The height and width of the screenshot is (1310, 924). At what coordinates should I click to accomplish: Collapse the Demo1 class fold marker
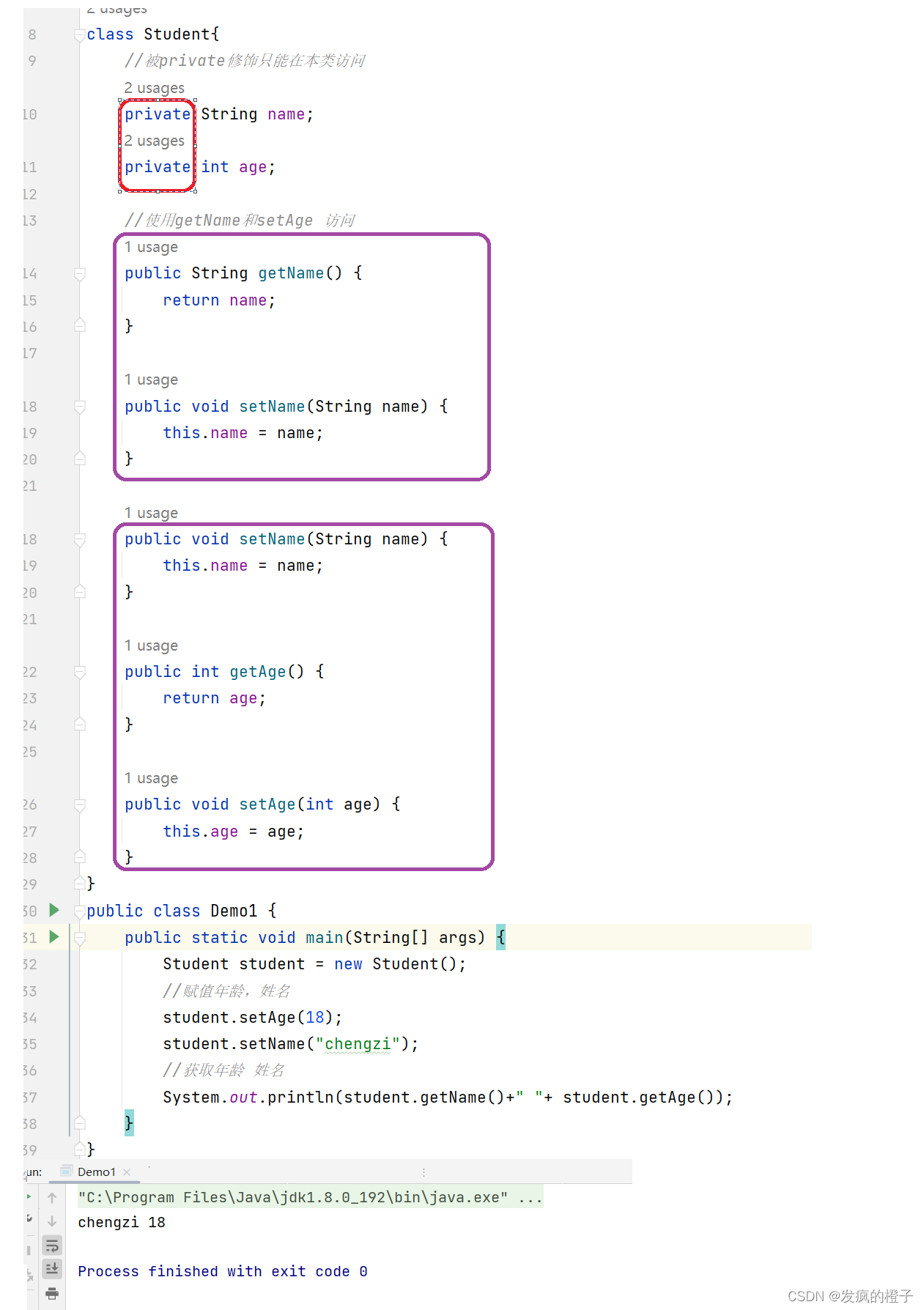(x=80, y=911)
